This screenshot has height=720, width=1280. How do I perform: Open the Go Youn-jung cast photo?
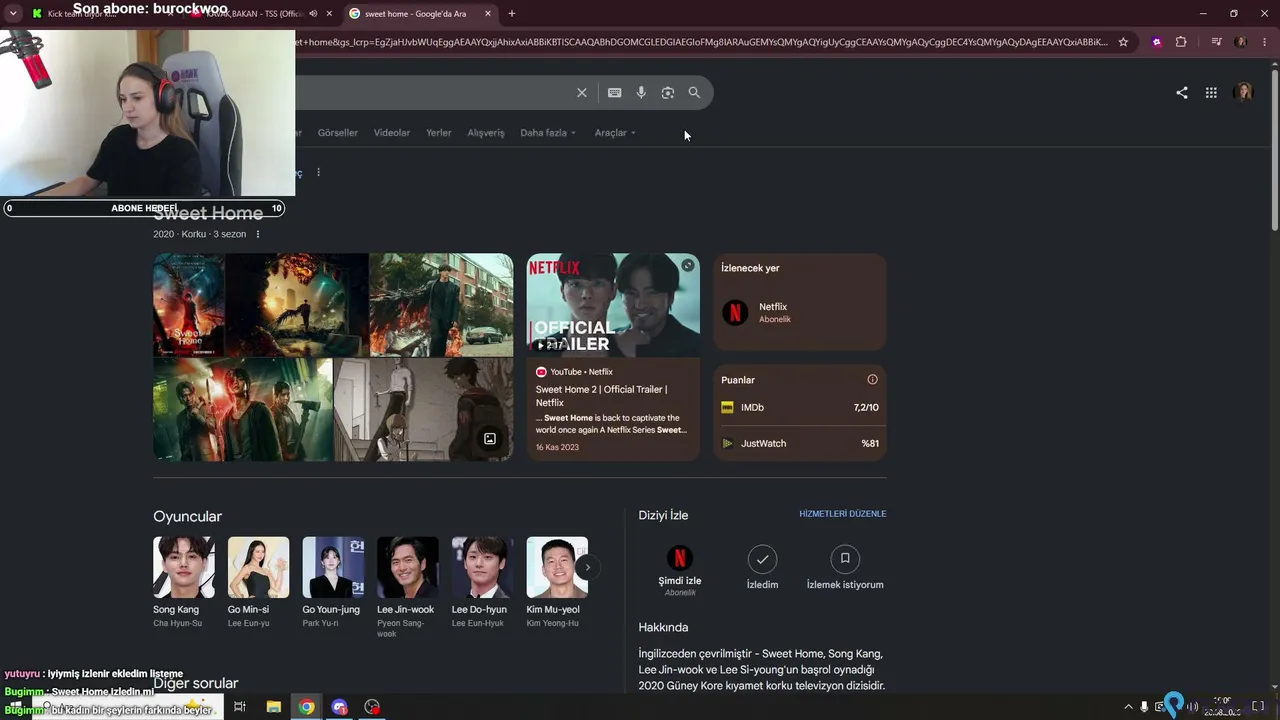tap(333, 567)
